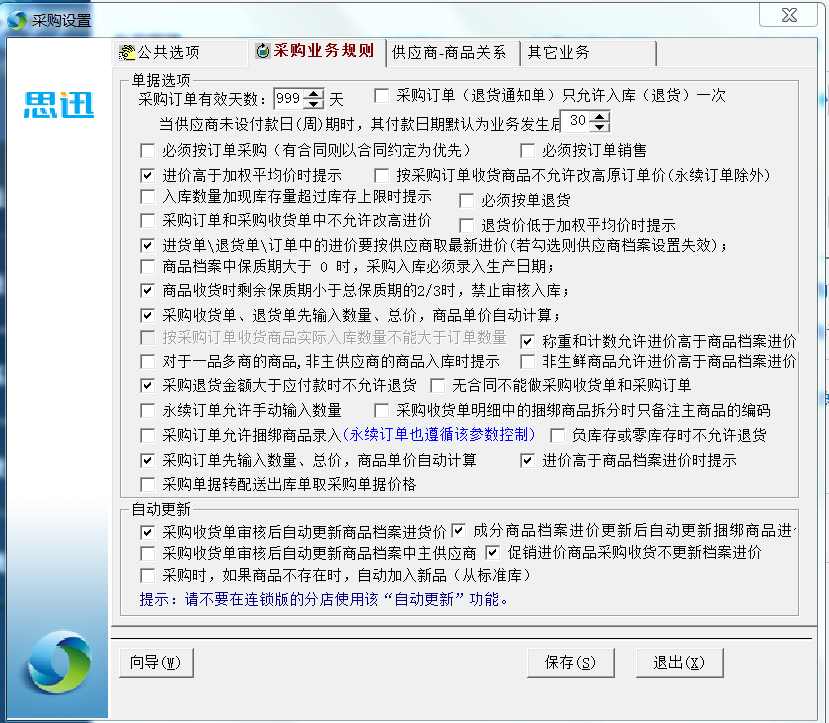The image size is (829, 723).
Task: Tick the 必须按单退货 option
Action: [x=466, y=200]
